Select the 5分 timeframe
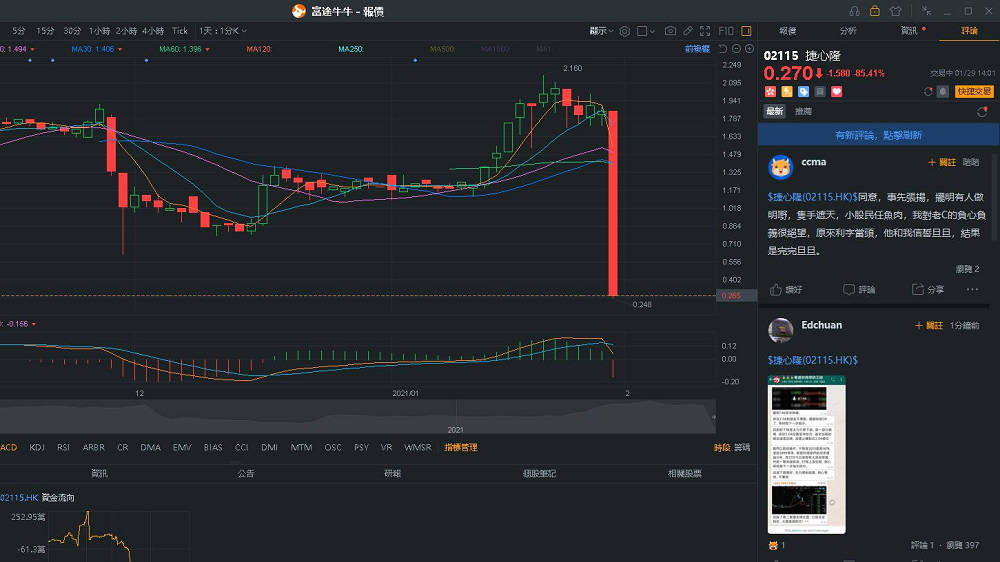This screenshot has width=1000, height=562. coord(19,31)
